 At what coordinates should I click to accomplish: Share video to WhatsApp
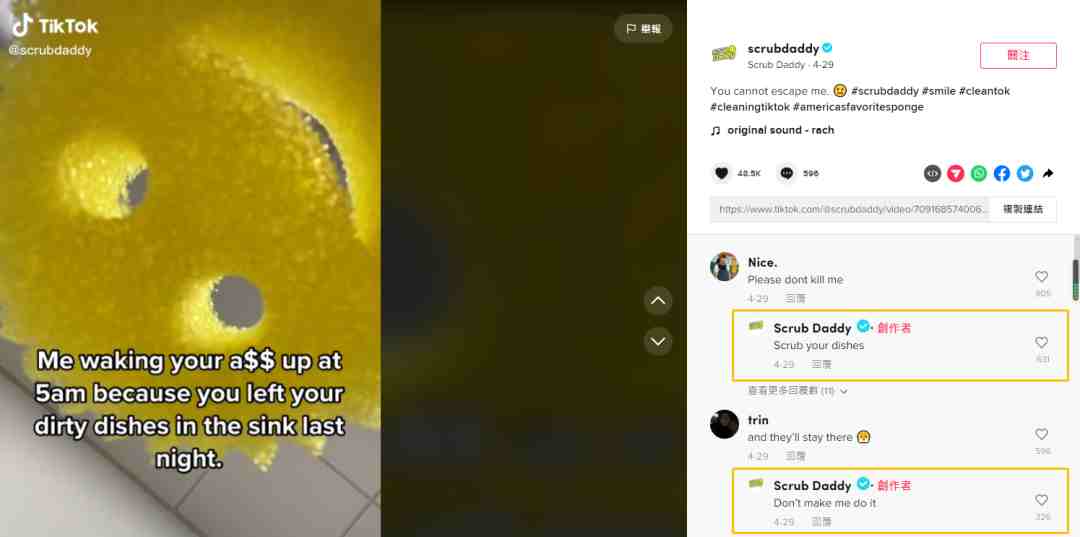tap(979, 173)
